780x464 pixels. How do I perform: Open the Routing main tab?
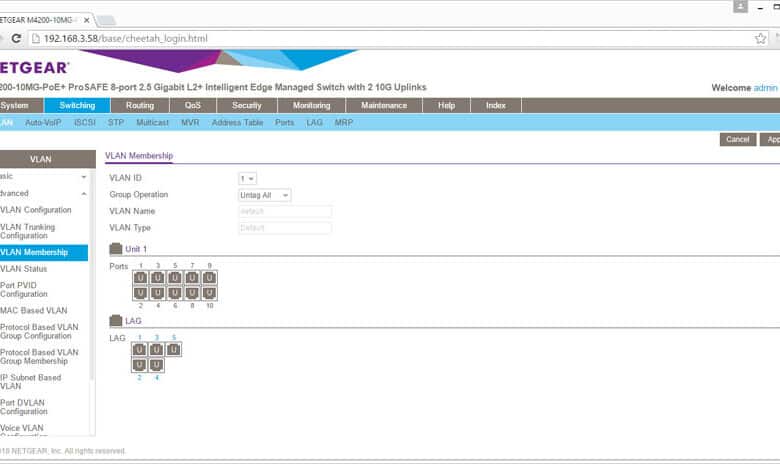point(140,105)
